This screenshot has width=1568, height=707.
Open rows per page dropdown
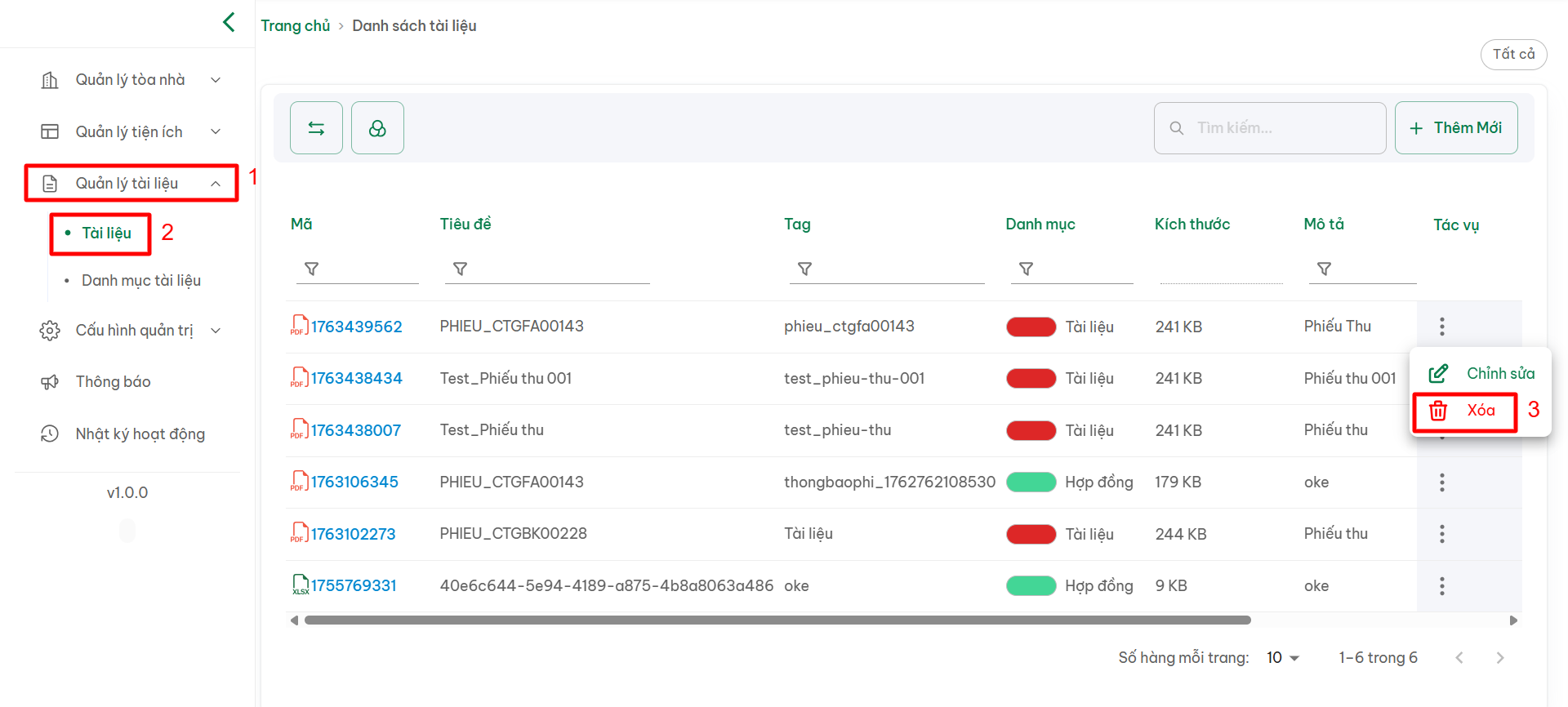[x=1282, y=658]
